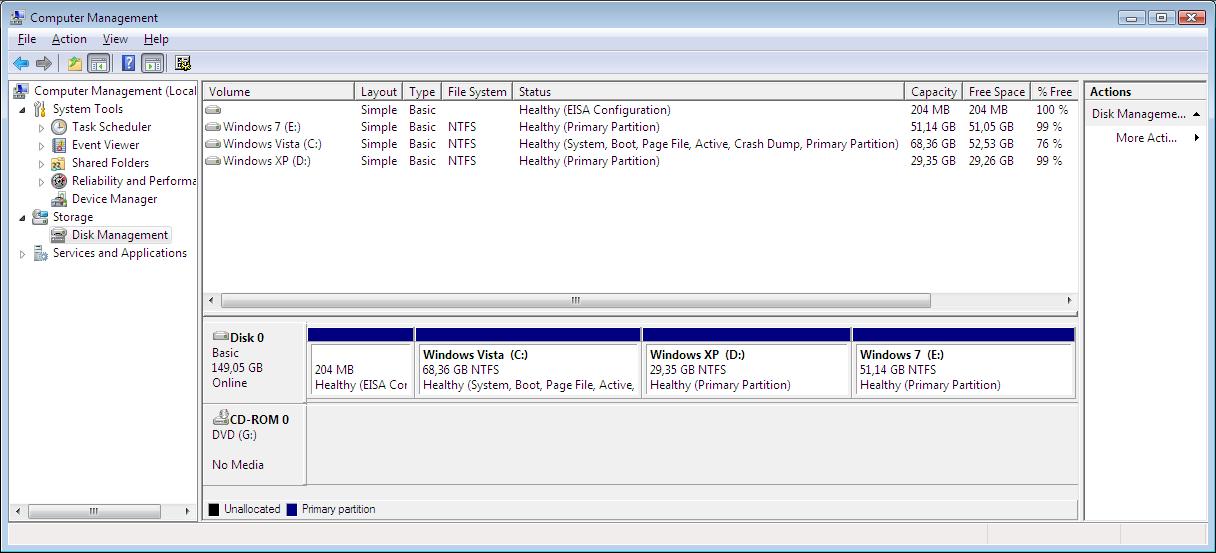Viewport: 1216px width, 553px height.
Task: Click right arrow of volume list scrollbar
Action: pos(1069,300)
